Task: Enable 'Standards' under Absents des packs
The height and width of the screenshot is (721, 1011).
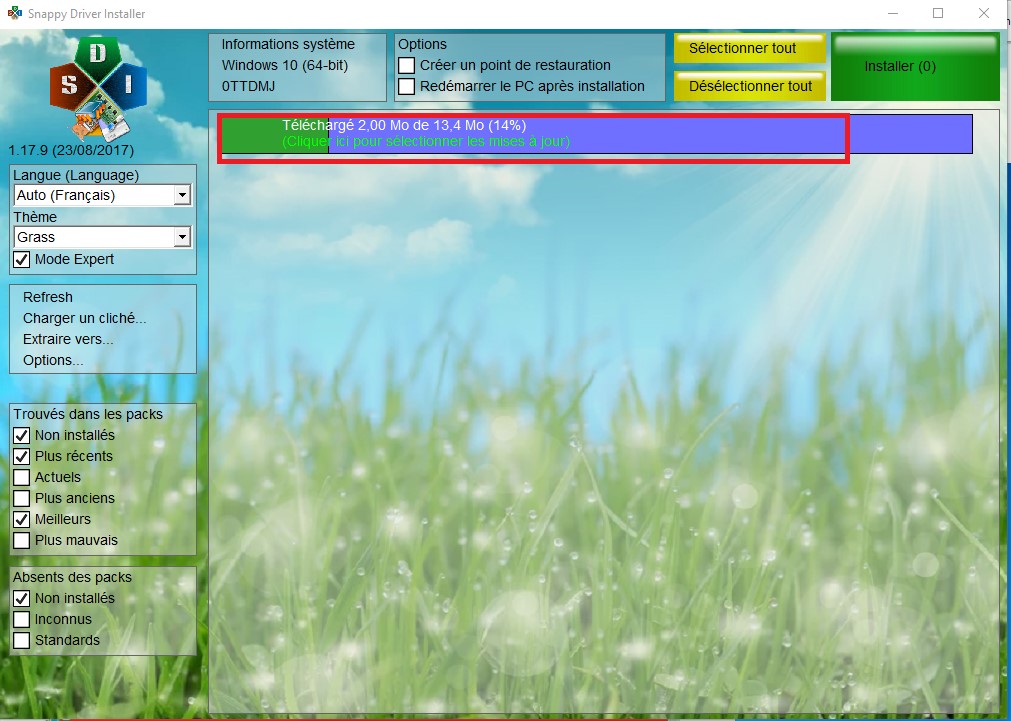Action: point(21,640)
